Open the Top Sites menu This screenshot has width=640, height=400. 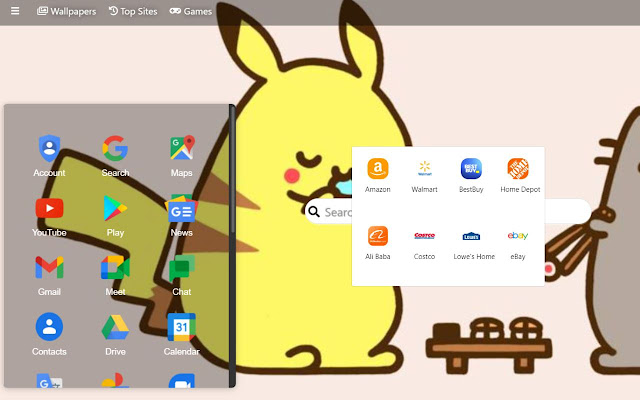click(133, 11)
